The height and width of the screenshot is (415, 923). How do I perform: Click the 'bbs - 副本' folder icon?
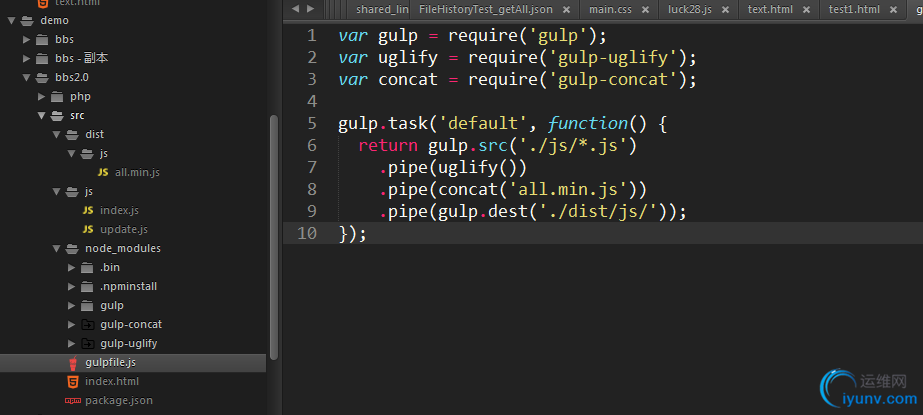pos(42,59)
